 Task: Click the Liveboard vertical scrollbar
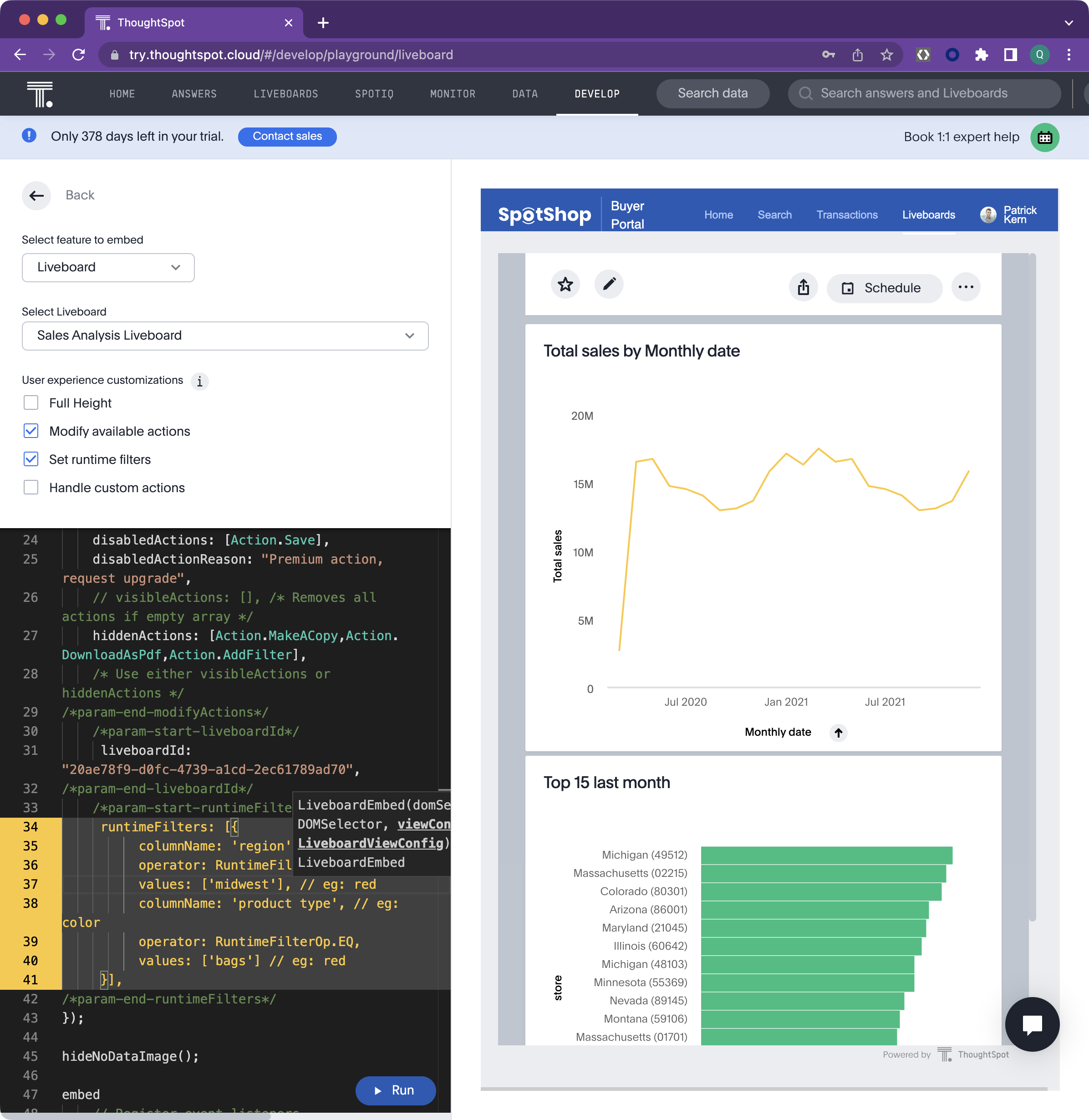(1033, 586)
